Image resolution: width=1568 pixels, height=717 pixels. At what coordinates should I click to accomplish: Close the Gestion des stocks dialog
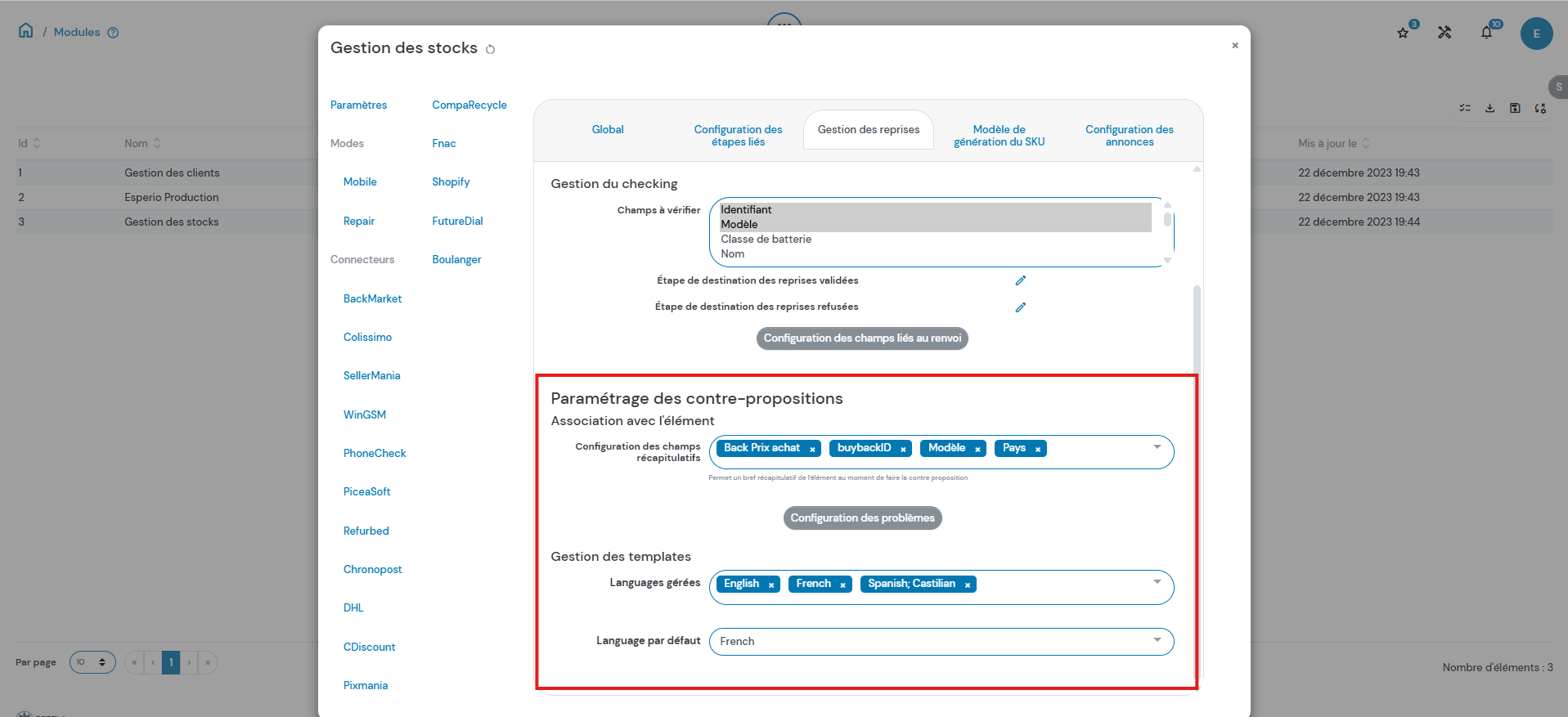[1234, 46]
